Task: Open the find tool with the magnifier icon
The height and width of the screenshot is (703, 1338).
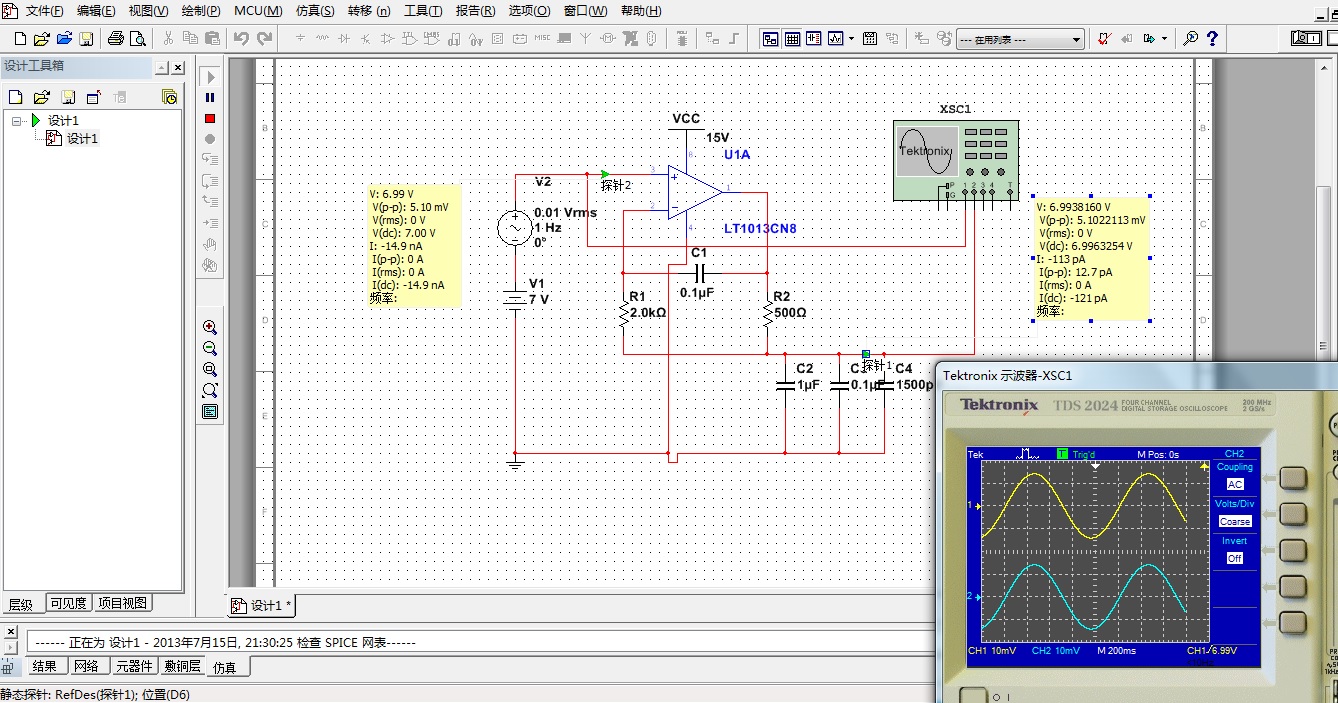Action: [1190, 39]
